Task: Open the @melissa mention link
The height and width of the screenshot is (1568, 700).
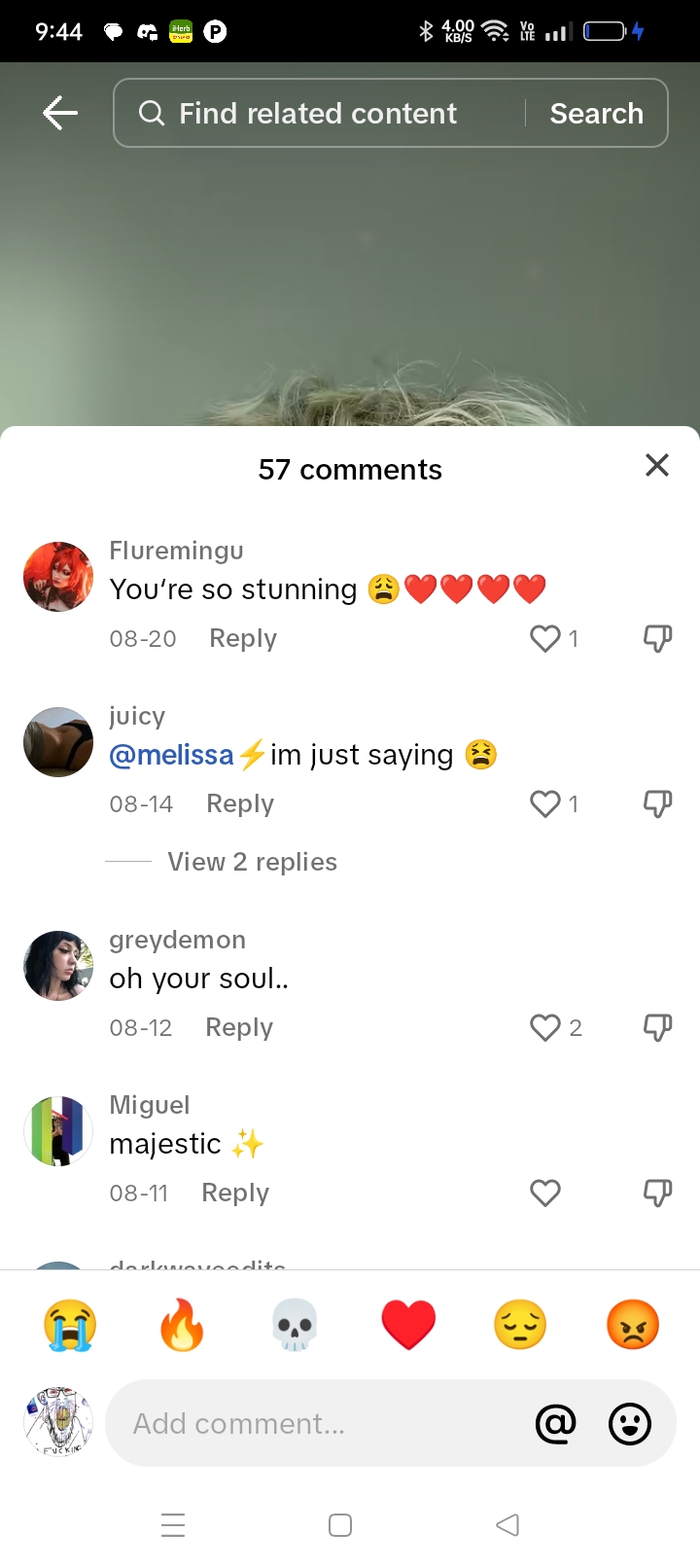Action: pos(172,756)
